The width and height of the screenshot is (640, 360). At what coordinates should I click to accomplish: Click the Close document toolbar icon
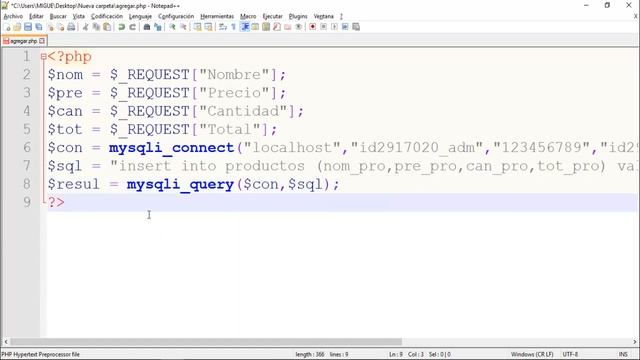tap(51, 27)
